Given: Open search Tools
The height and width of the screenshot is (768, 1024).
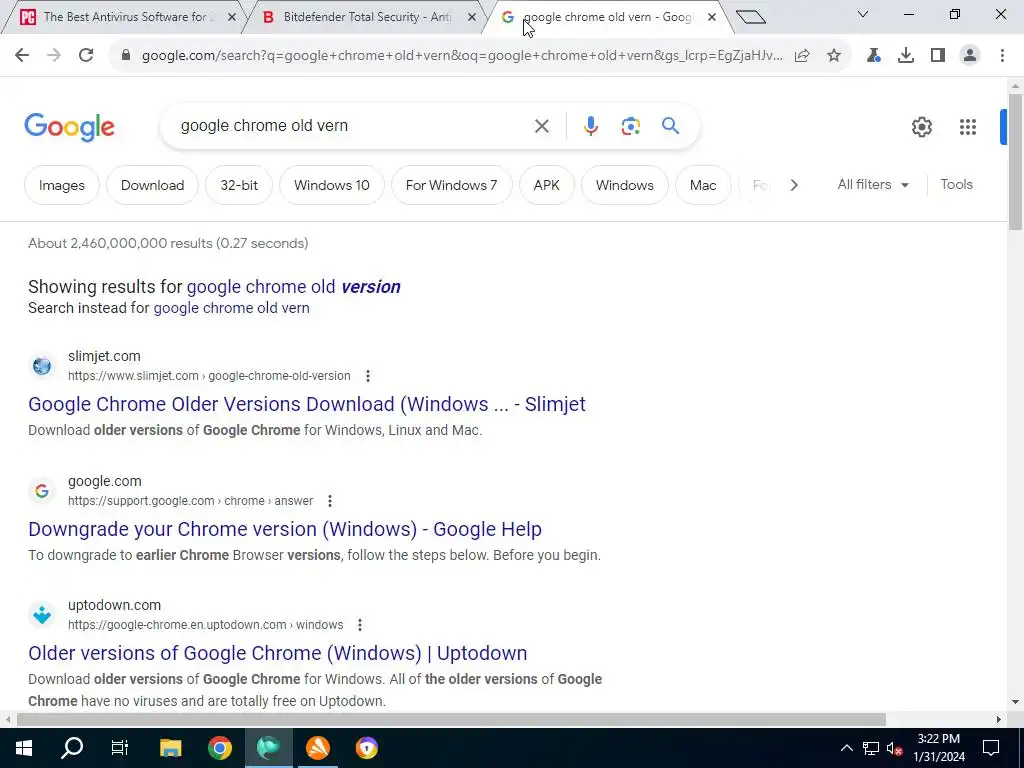Looking at the screenshot, I should pyautogui.click(x=956, y=185).
